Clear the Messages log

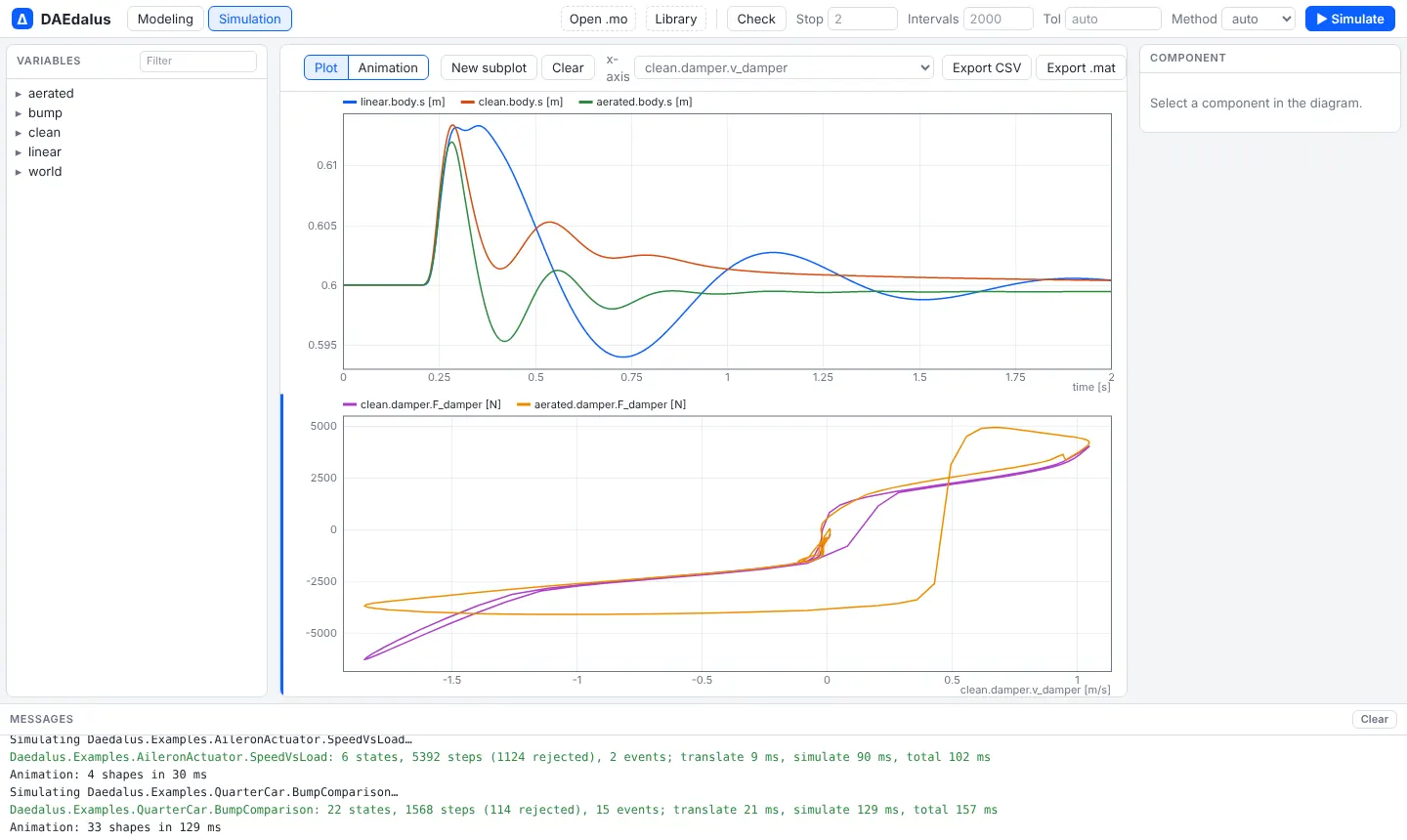1374,719
